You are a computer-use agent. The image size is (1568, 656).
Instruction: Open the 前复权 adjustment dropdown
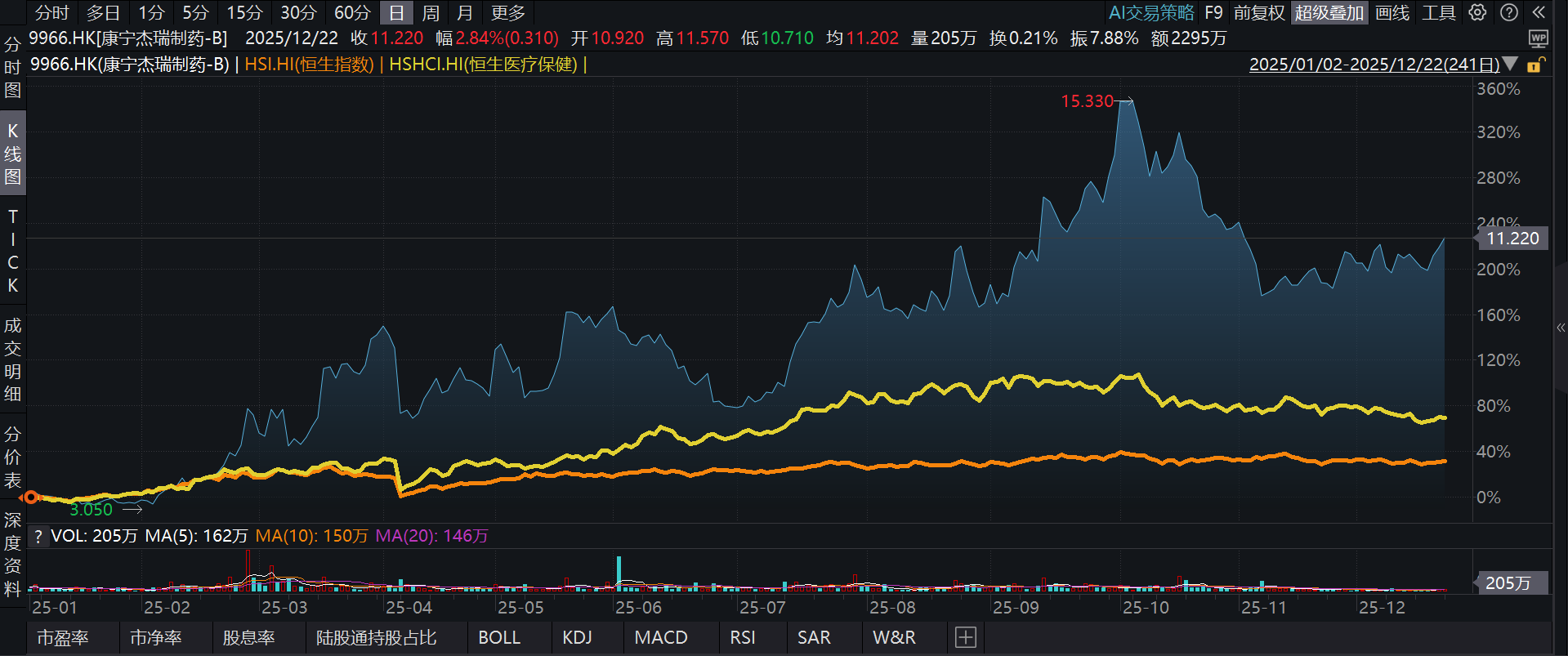1258,12
